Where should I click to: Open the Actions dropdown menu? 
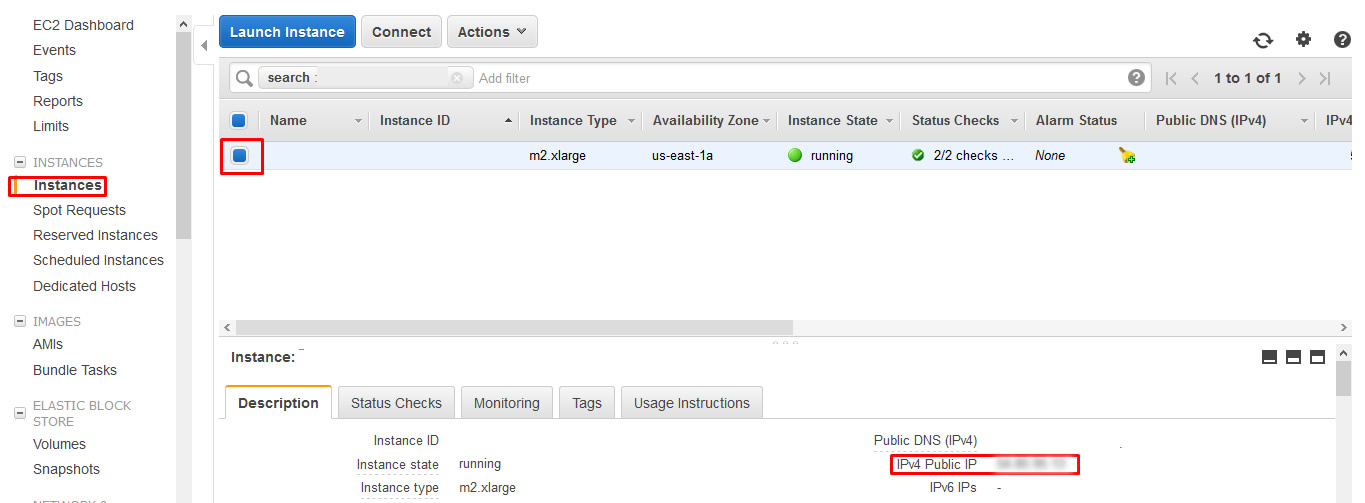pyautogui.click(x=492, y=32)
